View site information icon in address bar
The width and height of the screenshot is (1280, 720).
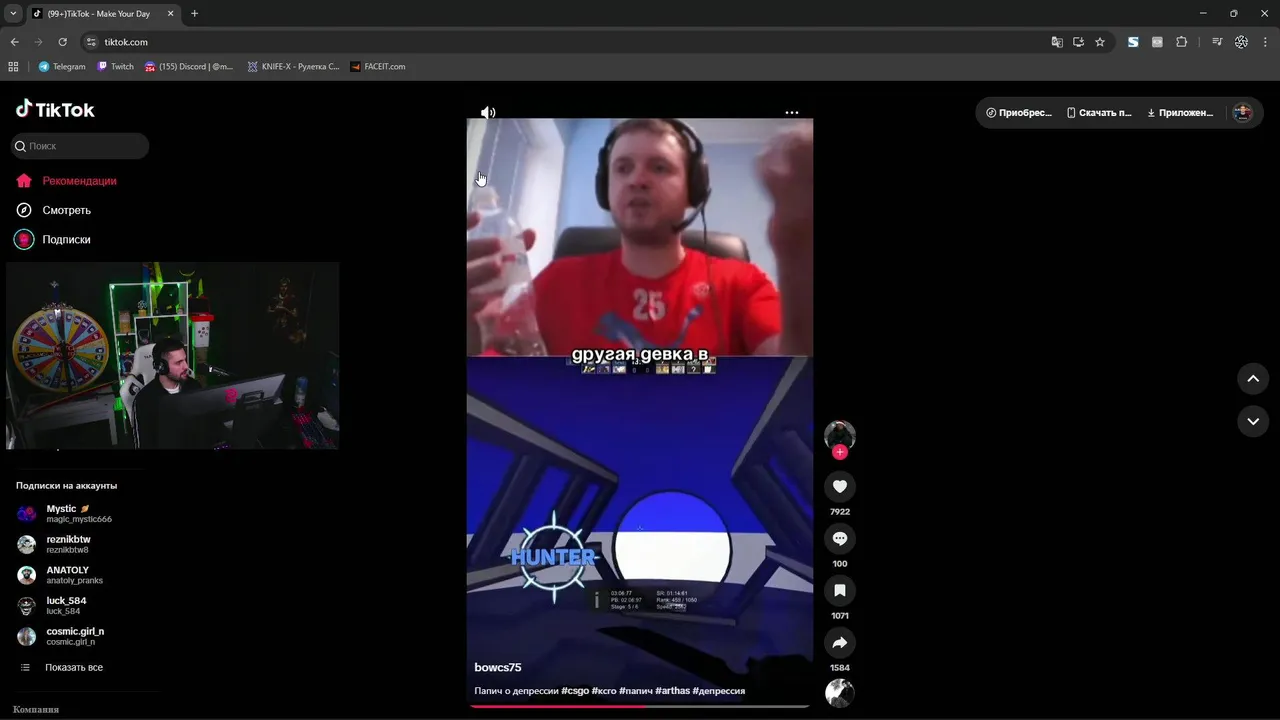(x=91, y=42)
